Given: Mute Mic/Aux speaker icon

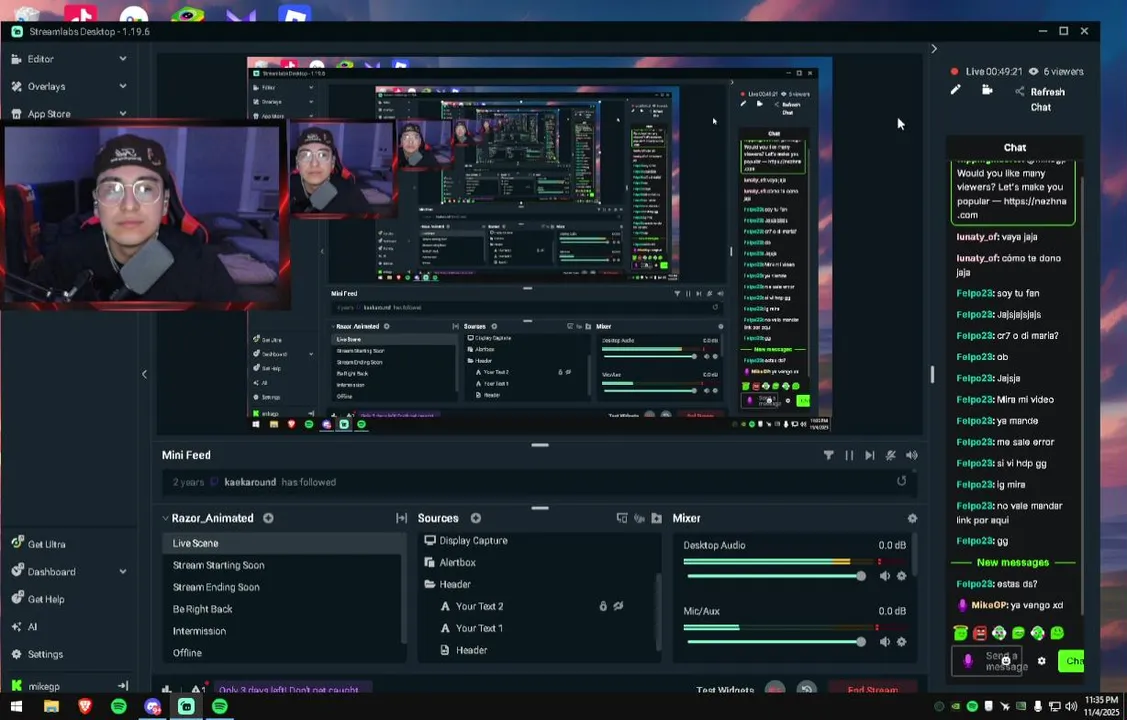Looking at the screenshot, I should 885,642.
